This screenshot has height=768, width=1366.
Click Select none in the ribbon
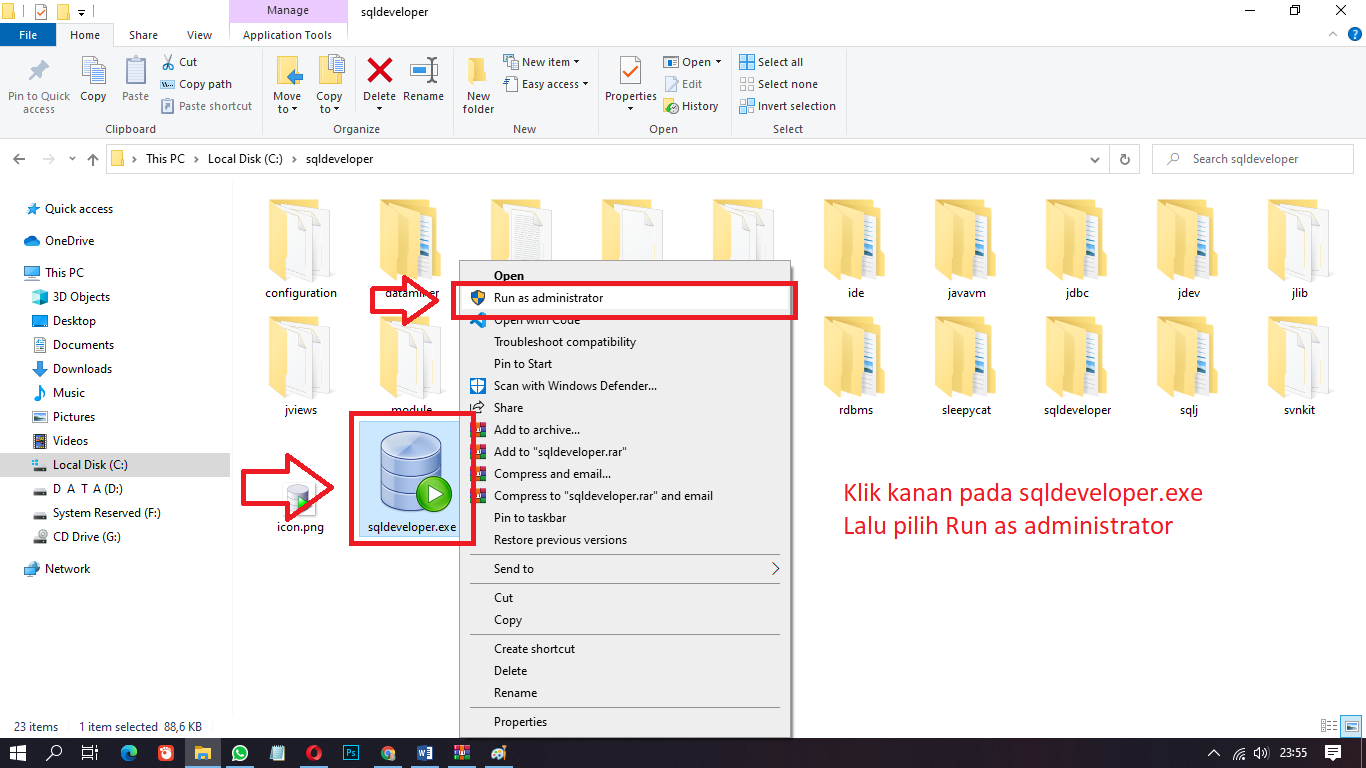click(778, 84)
